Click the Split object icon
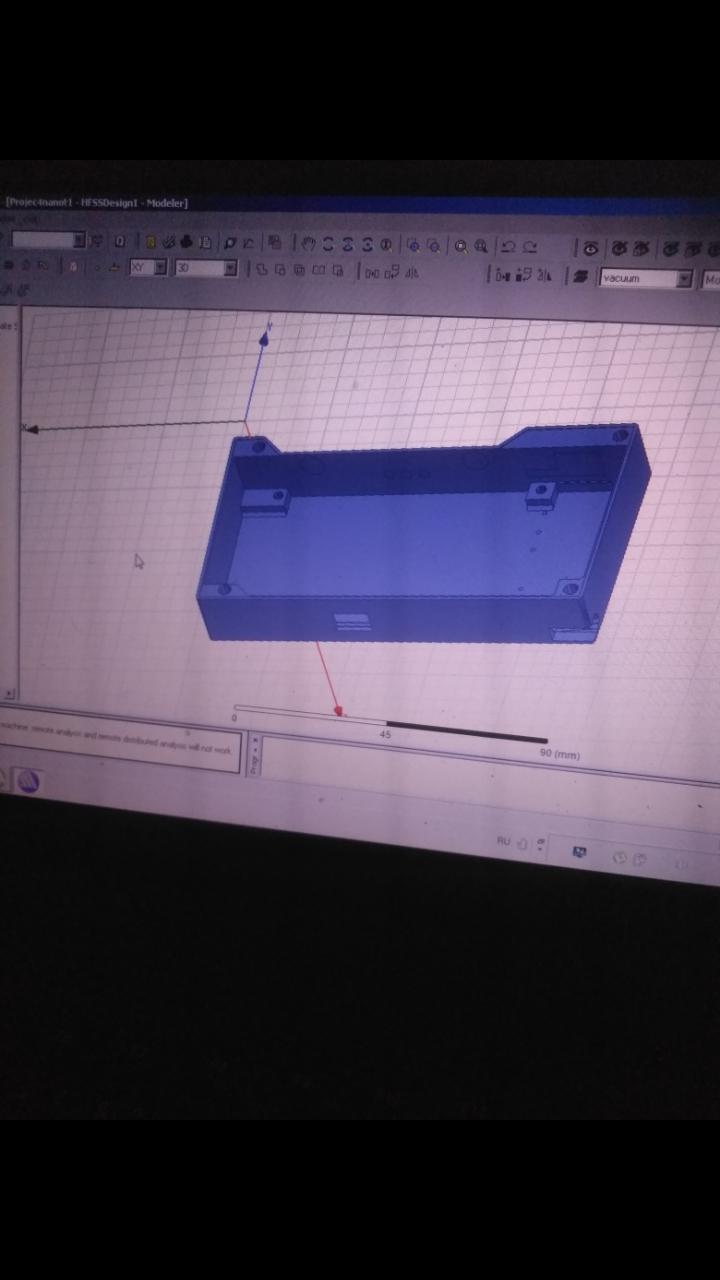 click(x=318, y=270)
